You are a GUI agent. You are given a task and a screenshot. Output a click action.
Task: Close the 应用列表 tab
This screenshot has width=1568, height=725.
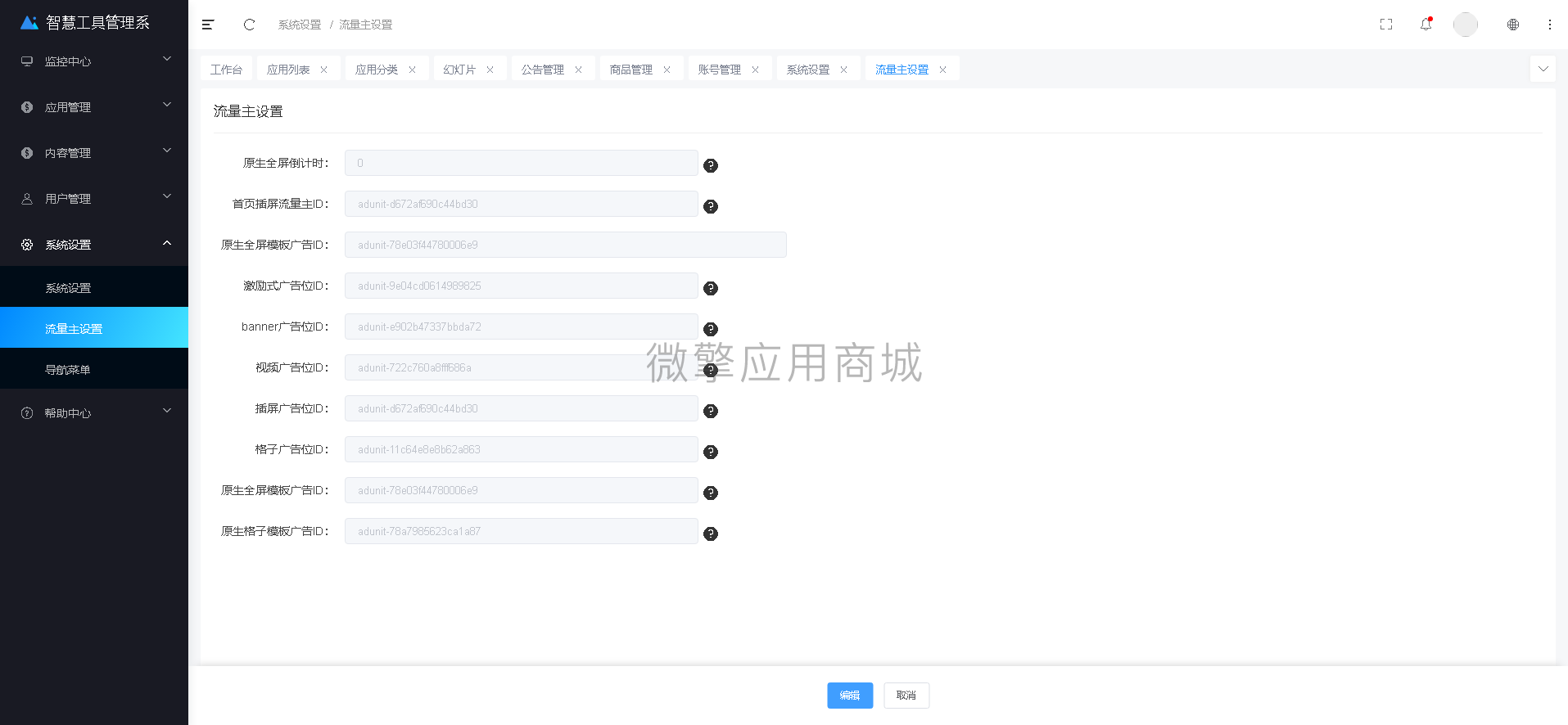click(x=324, y=70)
